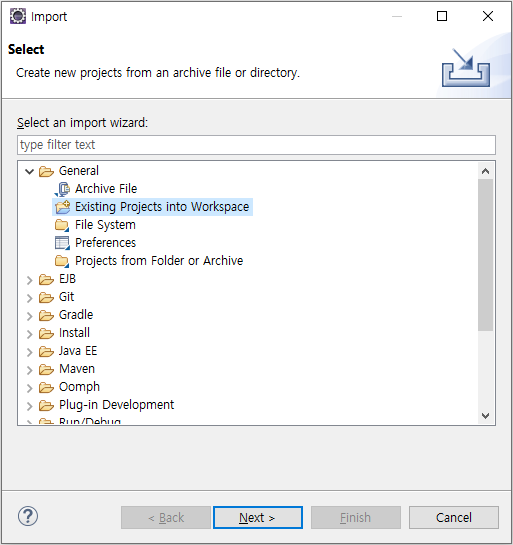Click the scroll down arrow in wizard list
This screenshot has width=513, height=545.
pos(486,416)
